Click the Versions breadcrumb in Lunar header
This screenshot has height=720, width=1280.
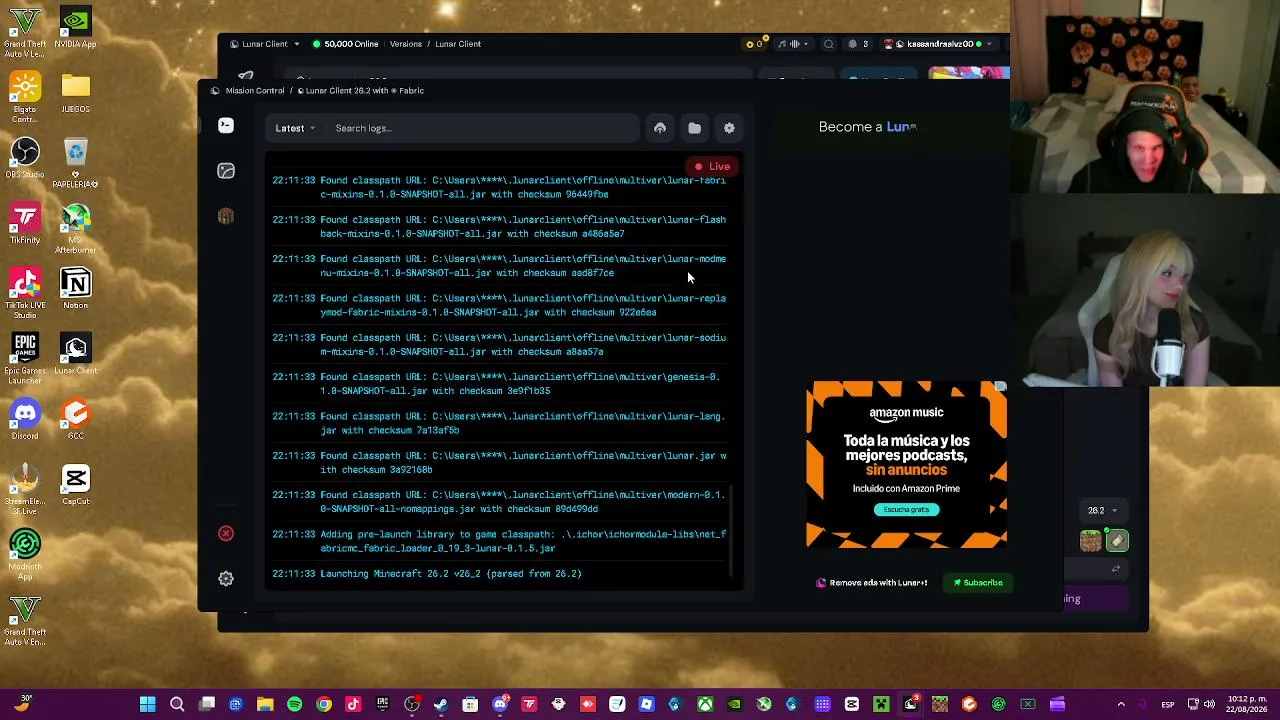[406, 44]
